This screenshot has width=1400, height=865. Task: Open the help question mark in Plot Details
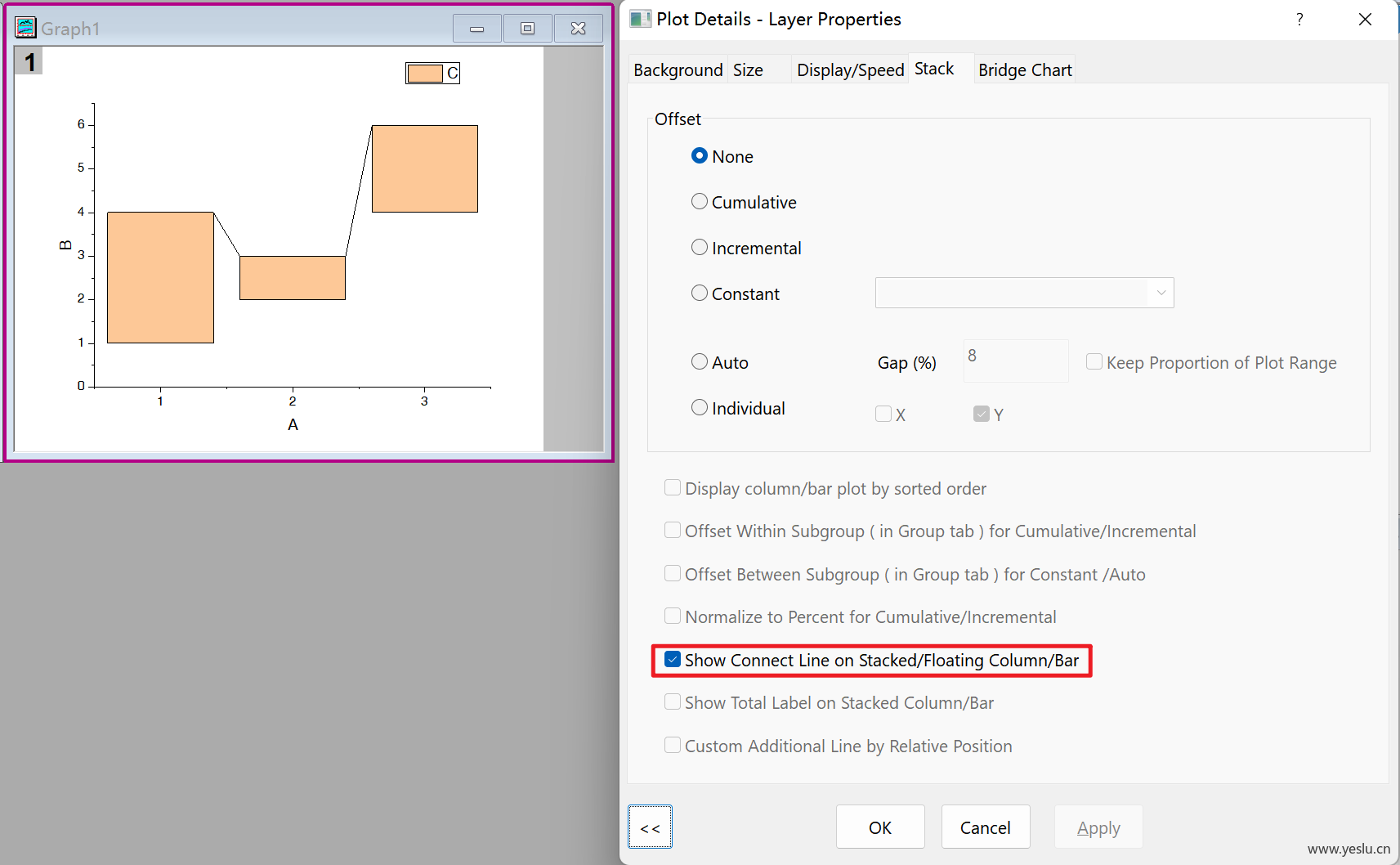[x=1299, y=19]
